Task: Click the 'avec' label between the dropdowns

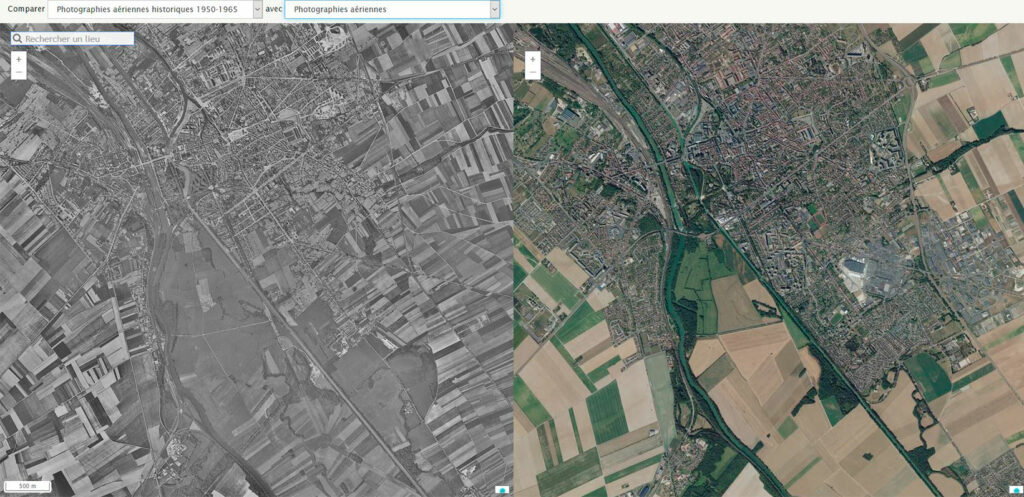Action: (x=274, y=9)
